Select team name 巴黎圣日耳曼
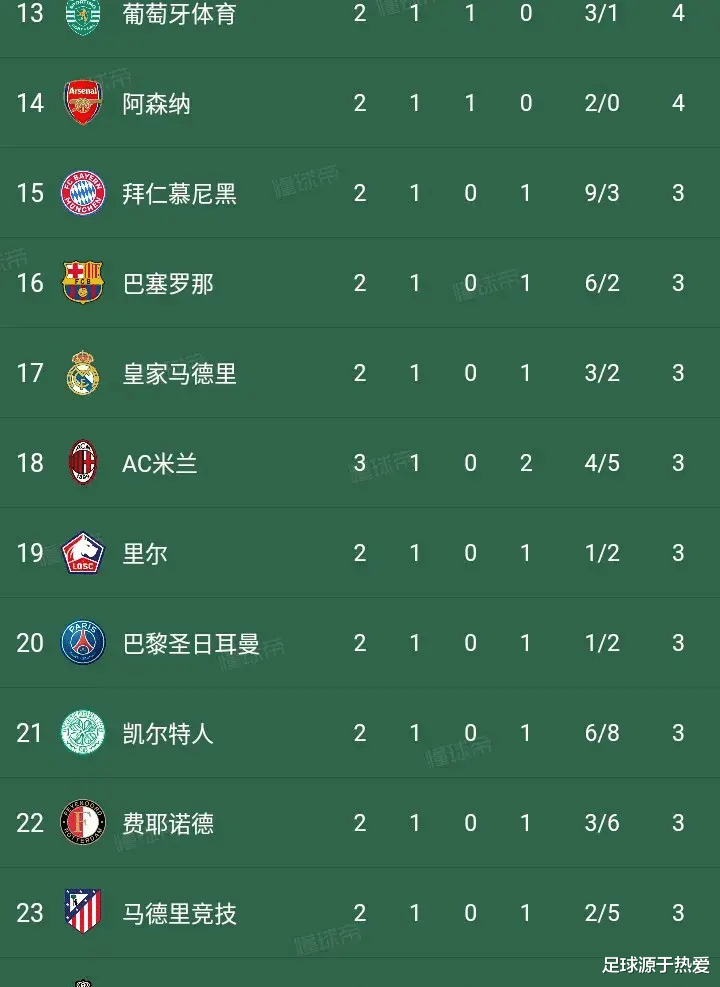 (x=191, y=643)
